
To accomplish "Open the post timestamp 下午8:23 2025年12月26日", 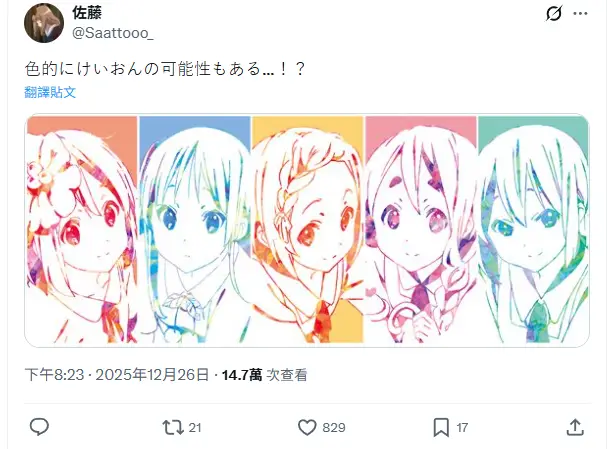I will pyautogui.click(x=117, y=375).
